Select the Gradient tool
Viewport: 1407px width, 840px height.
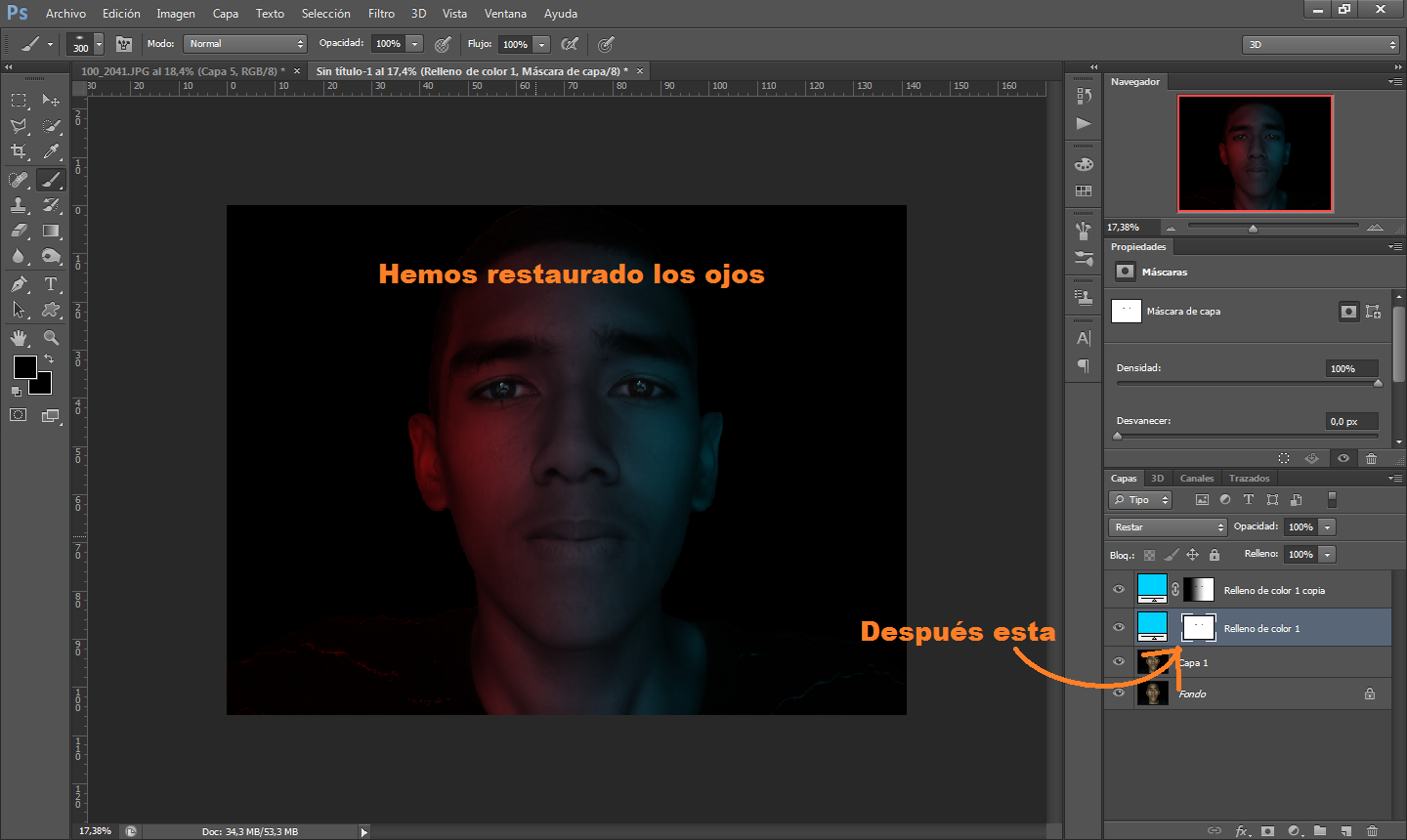point(51,231)
